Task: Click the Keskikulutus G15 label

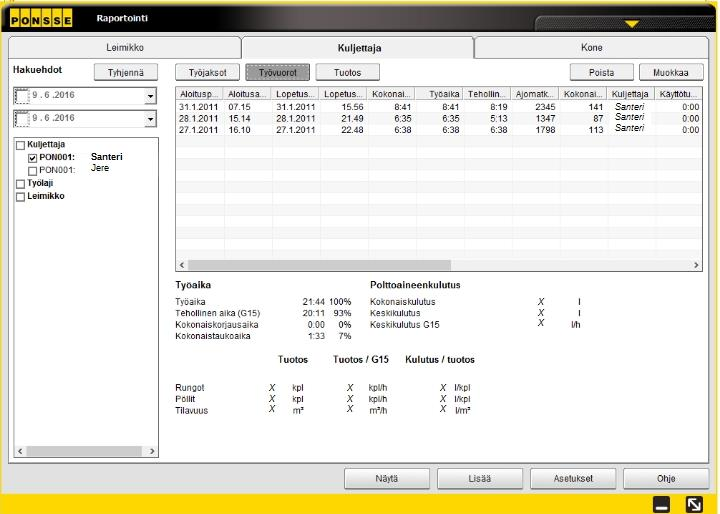Action: pyautogui.click(x=405, y=325)
